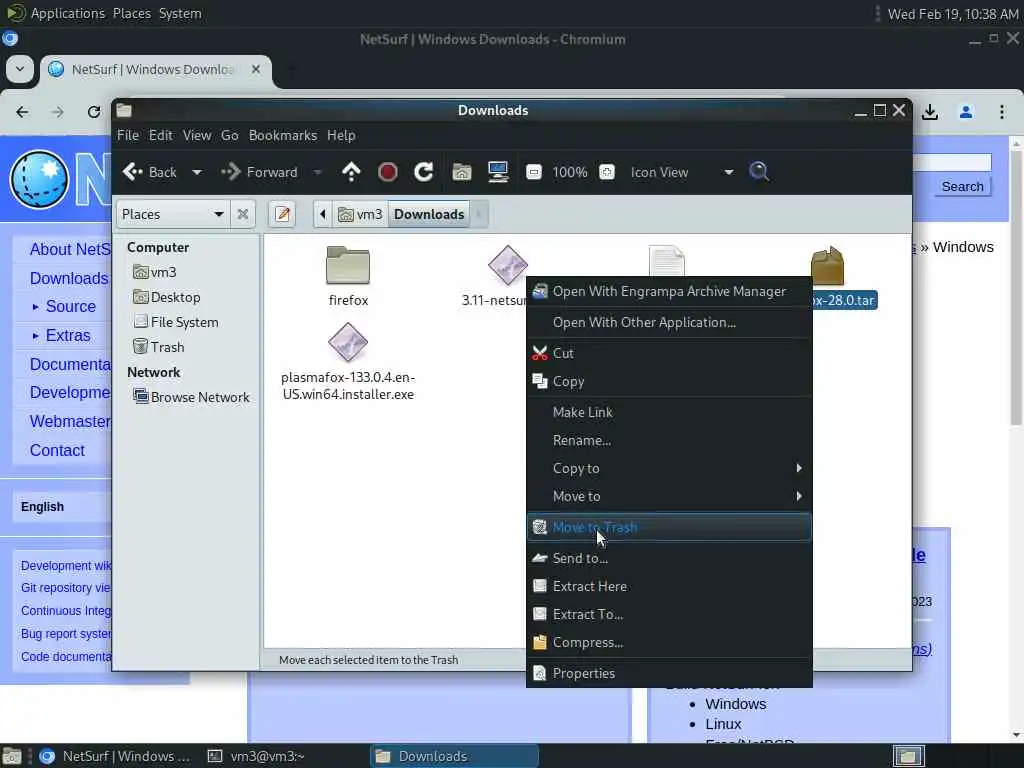Viewport: 1024px width, 768px height.
Task: Open the Contact link on NetSurf page
Action: 57,451
